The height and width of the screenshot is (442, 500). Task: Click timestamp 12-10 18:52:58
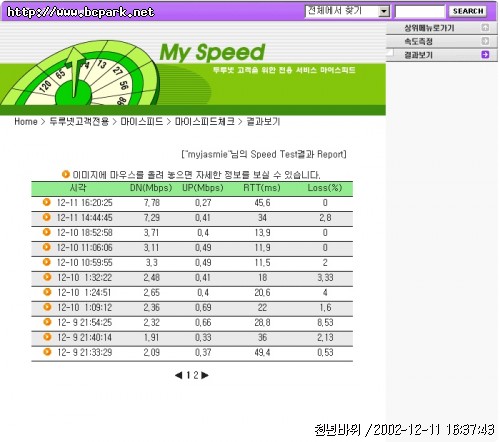pos(85,233)
